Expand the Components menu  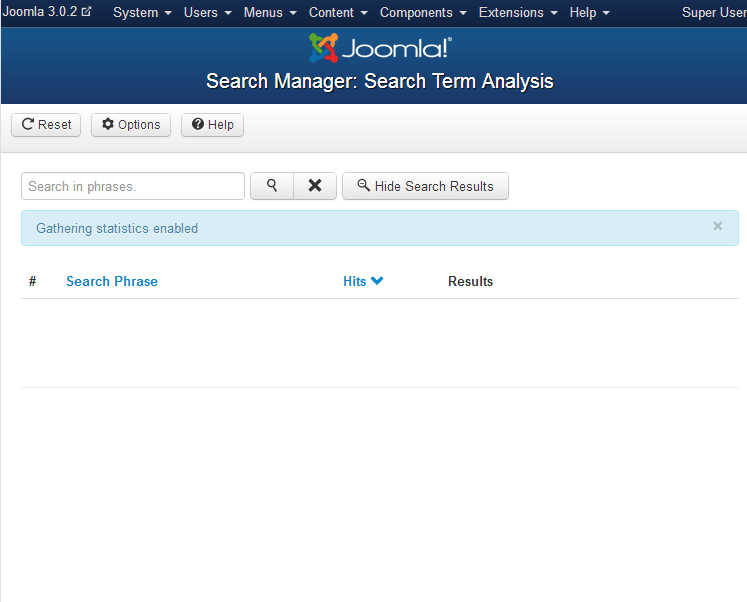423,12
